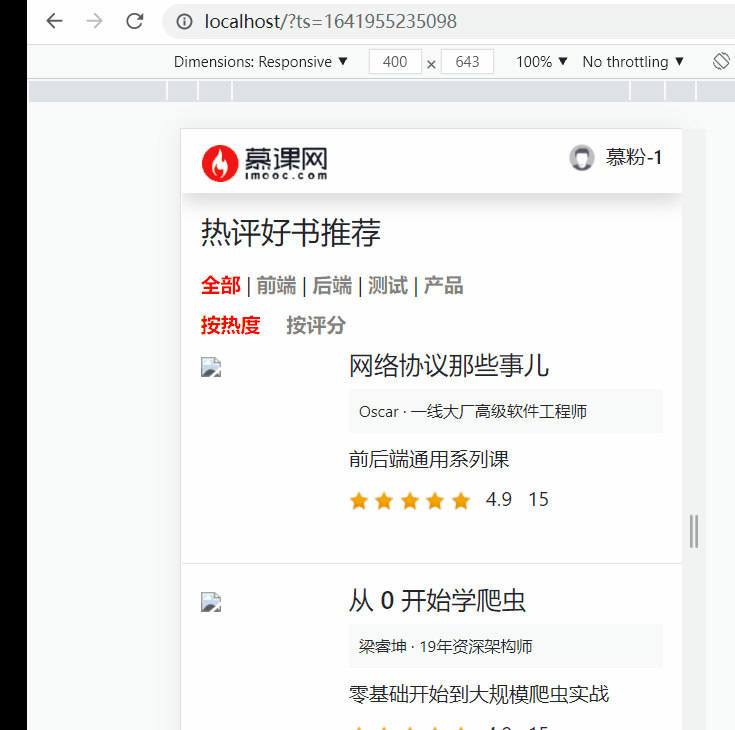This screenshot has height=730, width=735.
Task: Click the address bar URL
Action: point(330,22)
